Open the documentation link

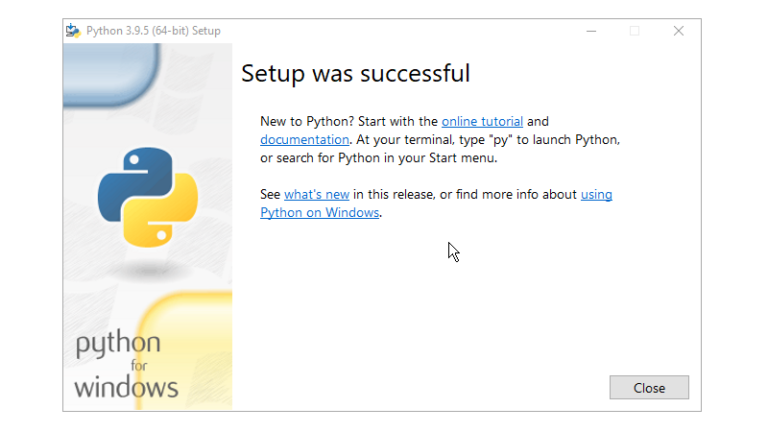[304, 140]
